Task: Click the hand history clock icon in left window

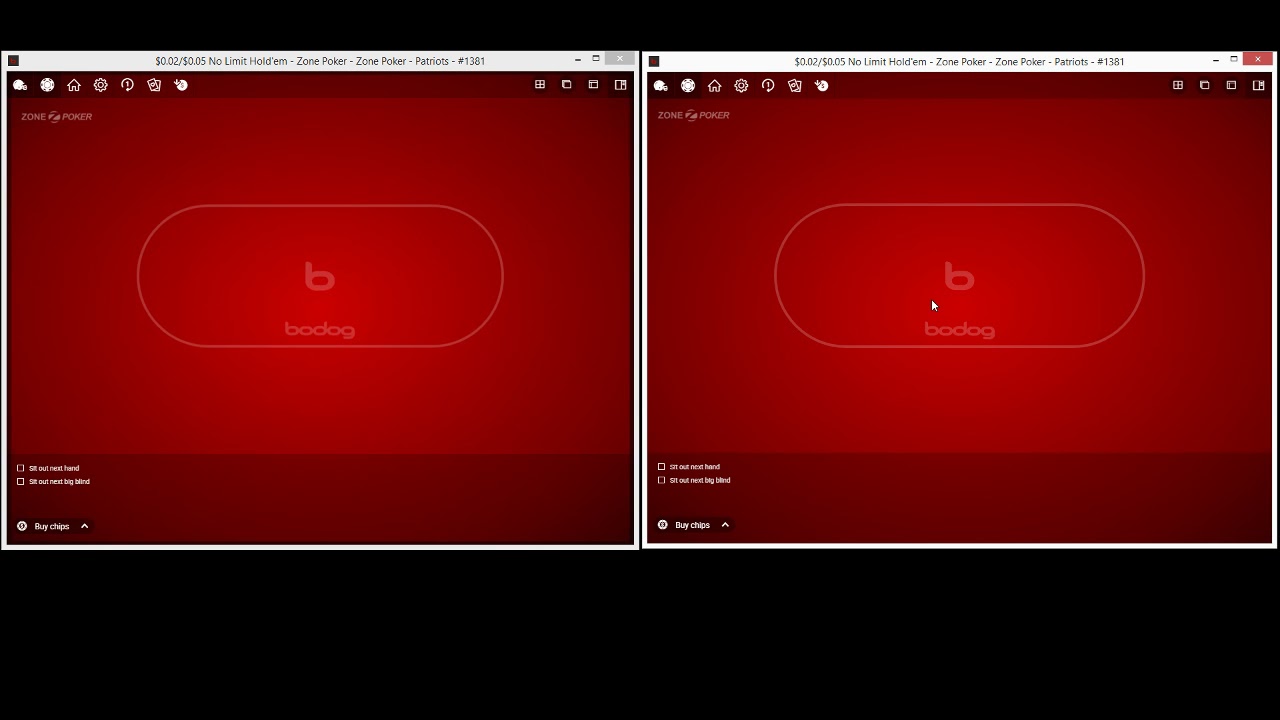Action: [x=127, y=85]
